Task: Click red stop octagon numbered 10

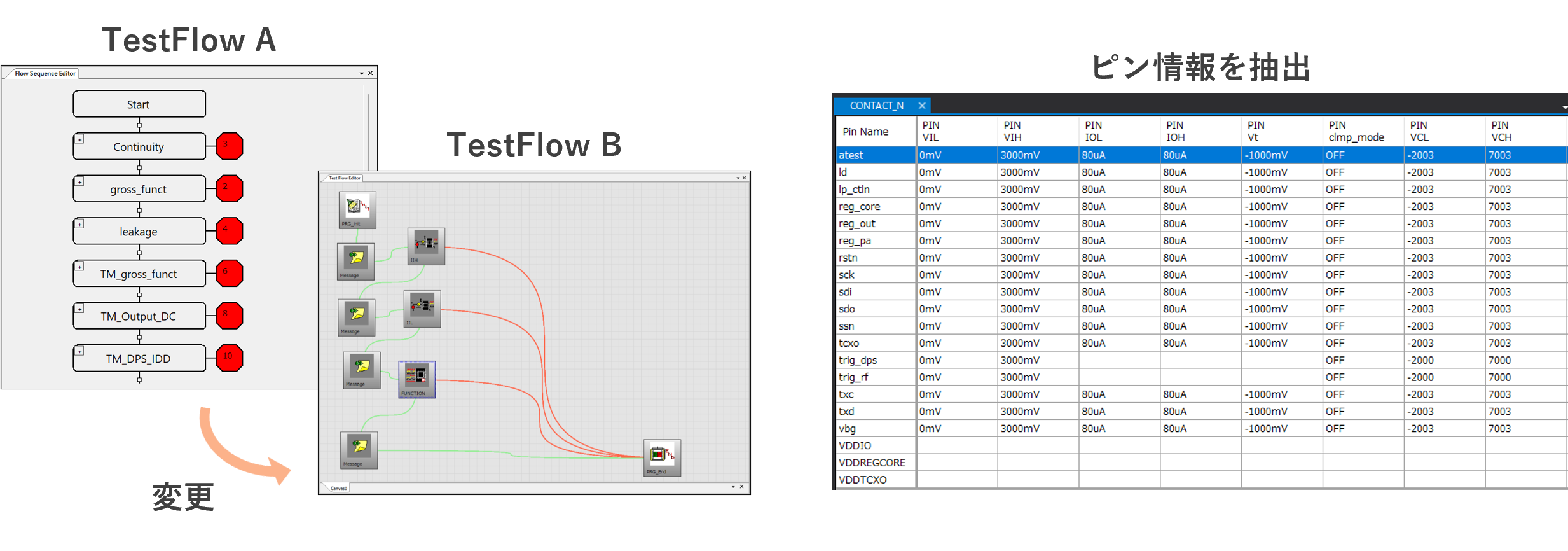Action: (229, 358)
